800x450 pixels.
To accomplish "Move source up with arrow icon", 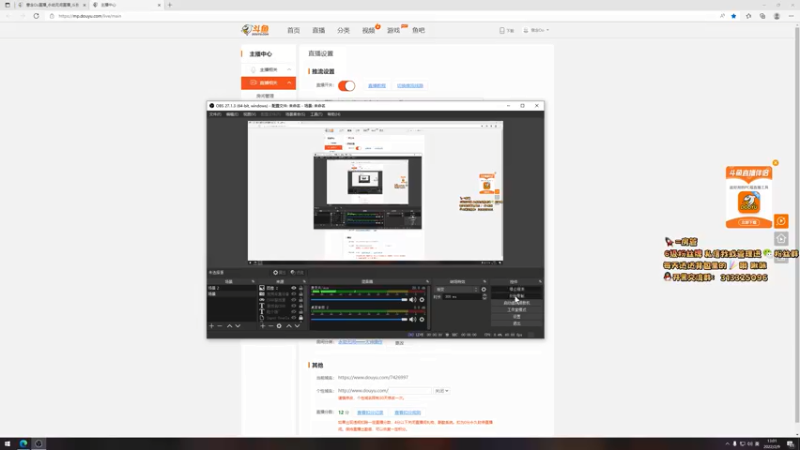I will click(x=289, y=326).
